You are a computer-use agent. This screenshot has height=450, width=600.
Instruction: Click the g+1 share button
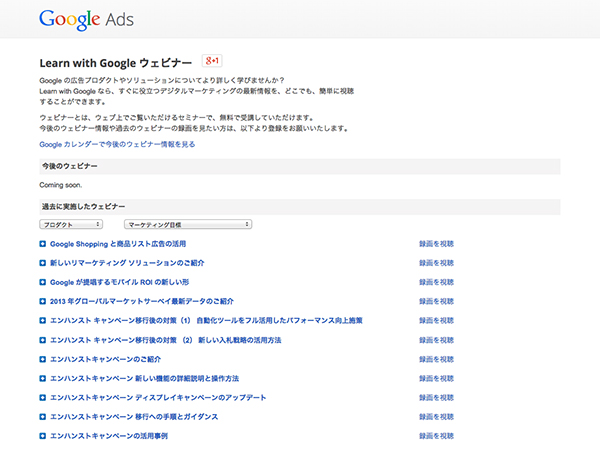point(212,61)
